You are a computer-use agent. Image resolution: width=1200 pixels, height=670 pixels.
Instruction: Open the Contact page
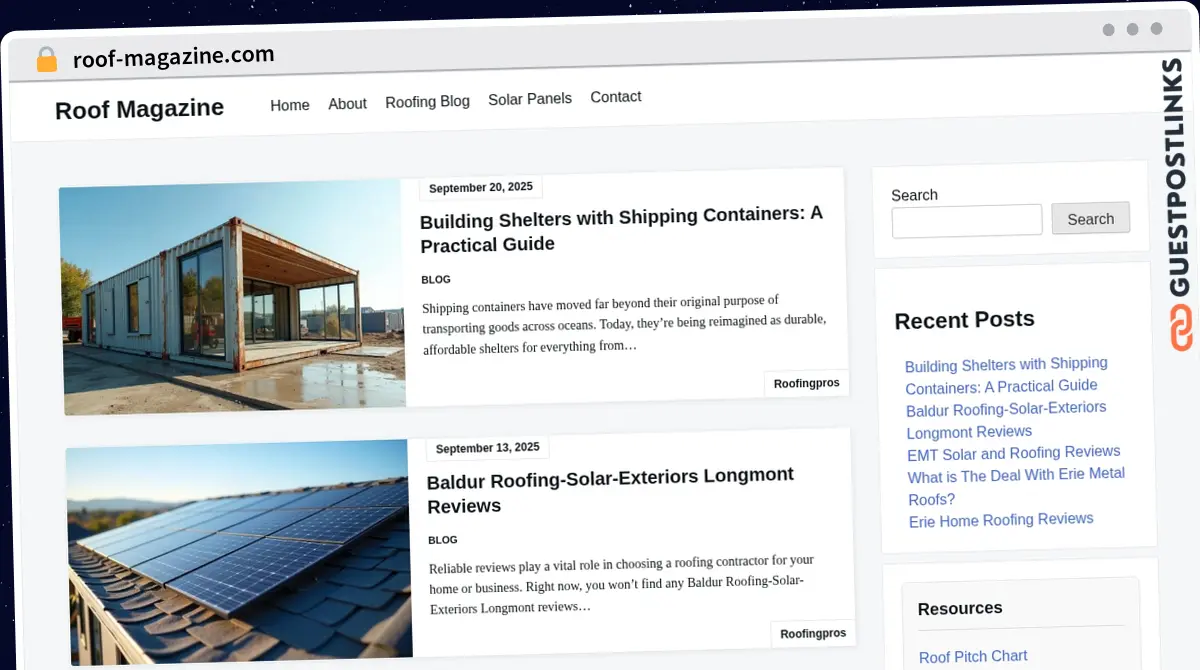pos(616,97)
